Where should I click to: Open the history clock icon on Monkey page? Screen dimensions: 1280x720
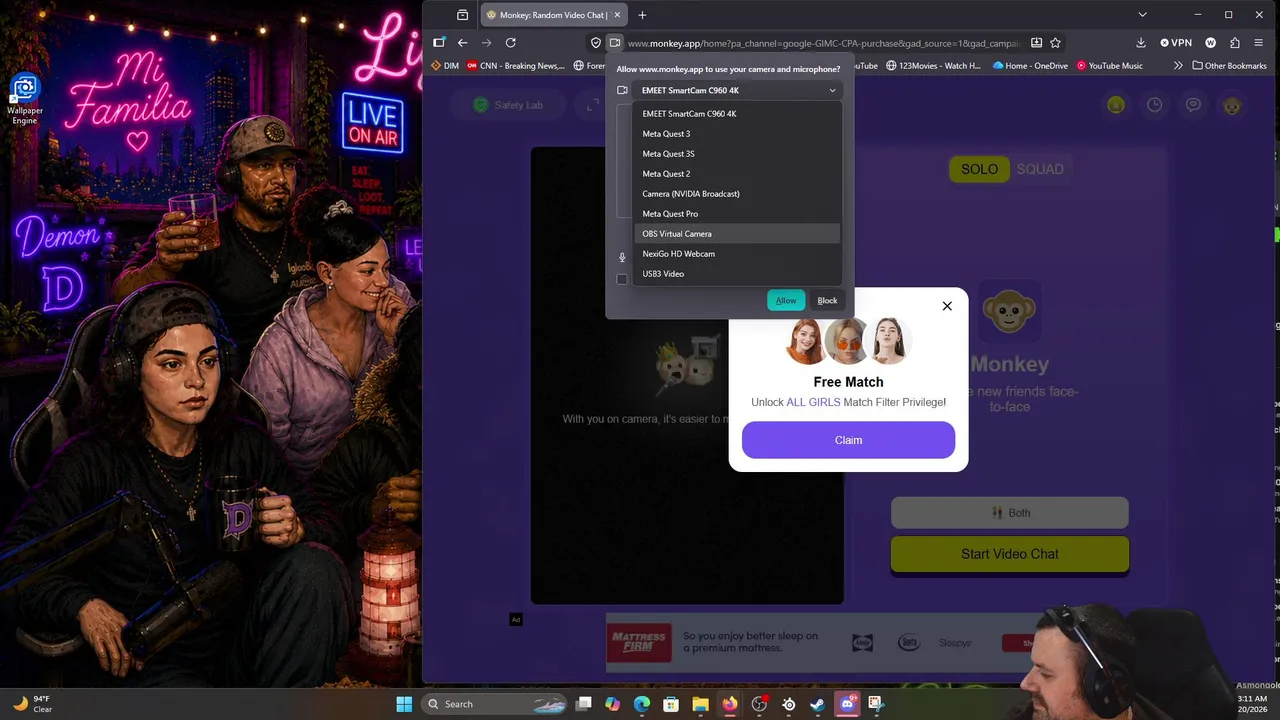1154,105
